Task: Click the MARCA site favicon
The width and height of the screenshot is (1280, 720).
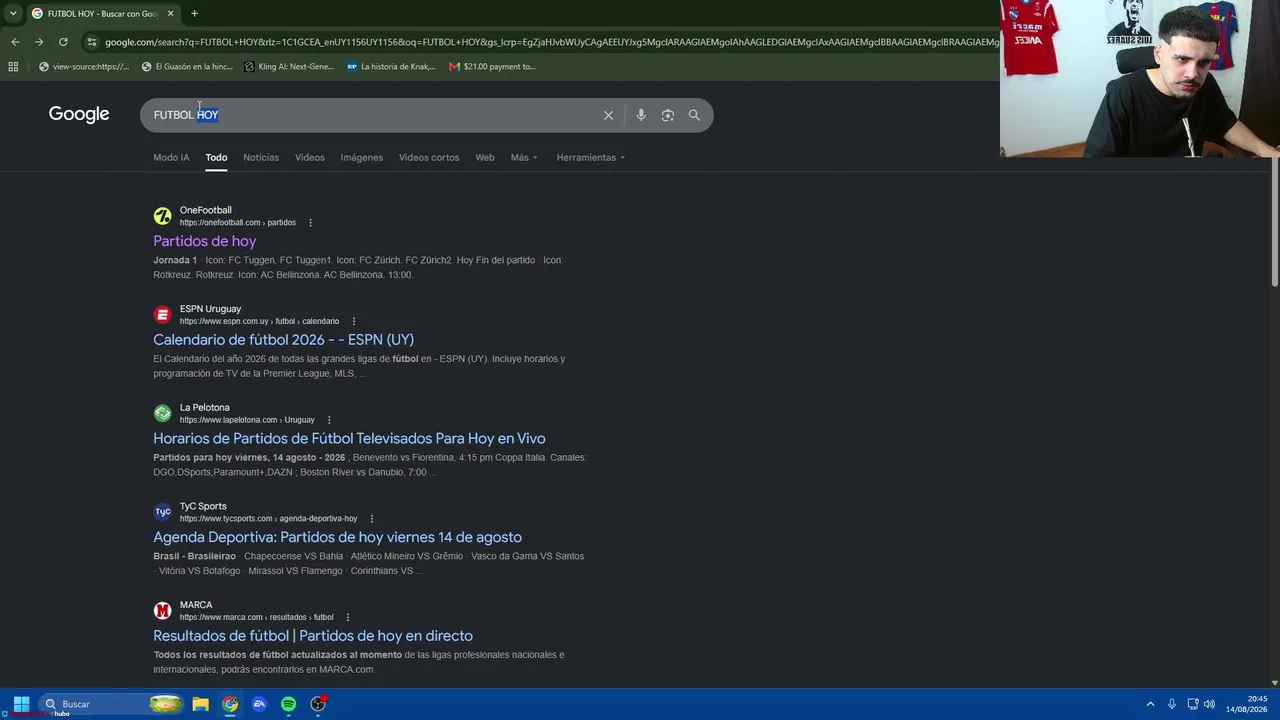Action: pos(162,611)
